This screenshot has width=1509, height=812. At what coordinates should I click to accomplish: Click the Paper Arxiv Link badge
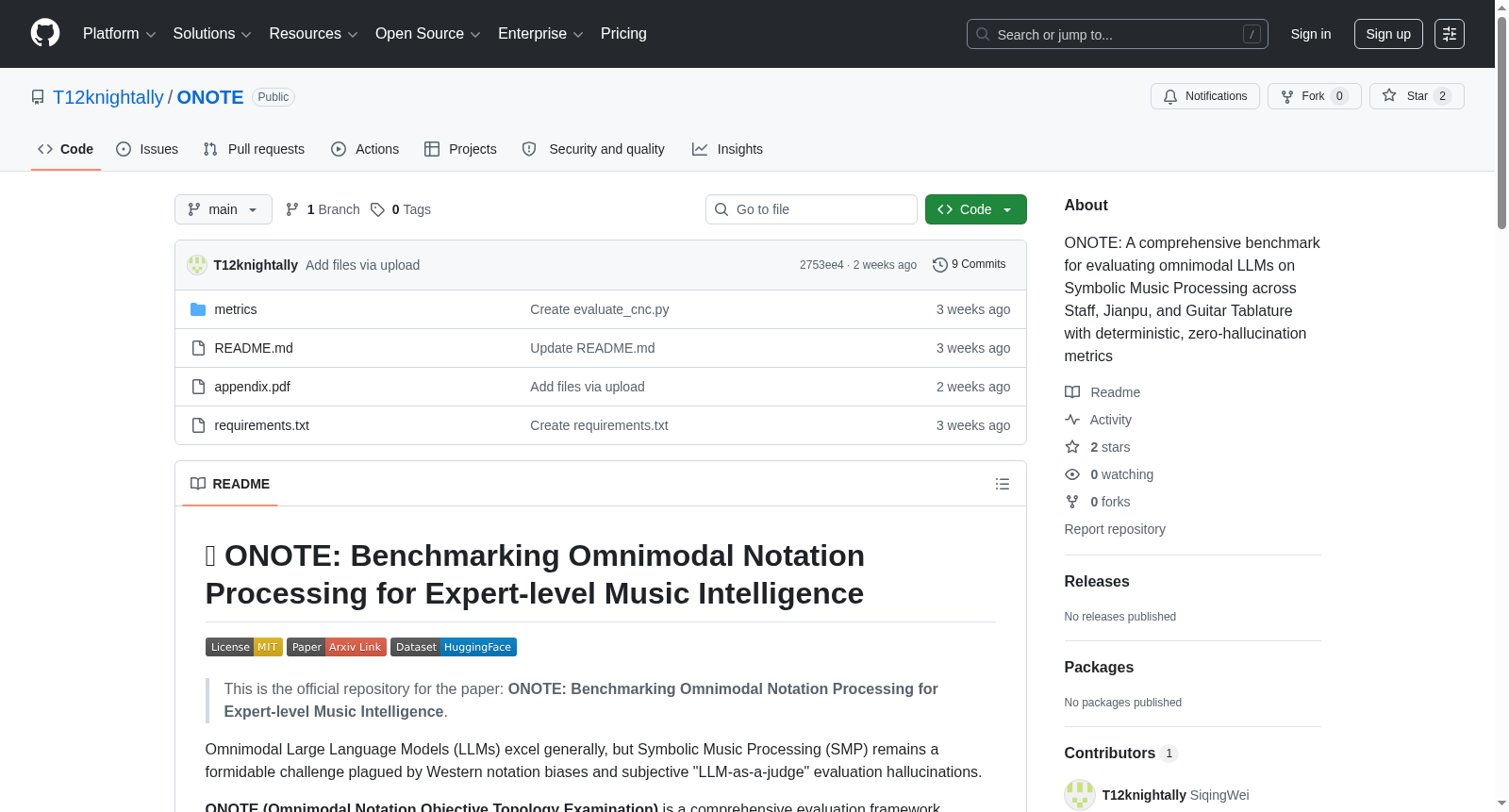tap(337, 647)
